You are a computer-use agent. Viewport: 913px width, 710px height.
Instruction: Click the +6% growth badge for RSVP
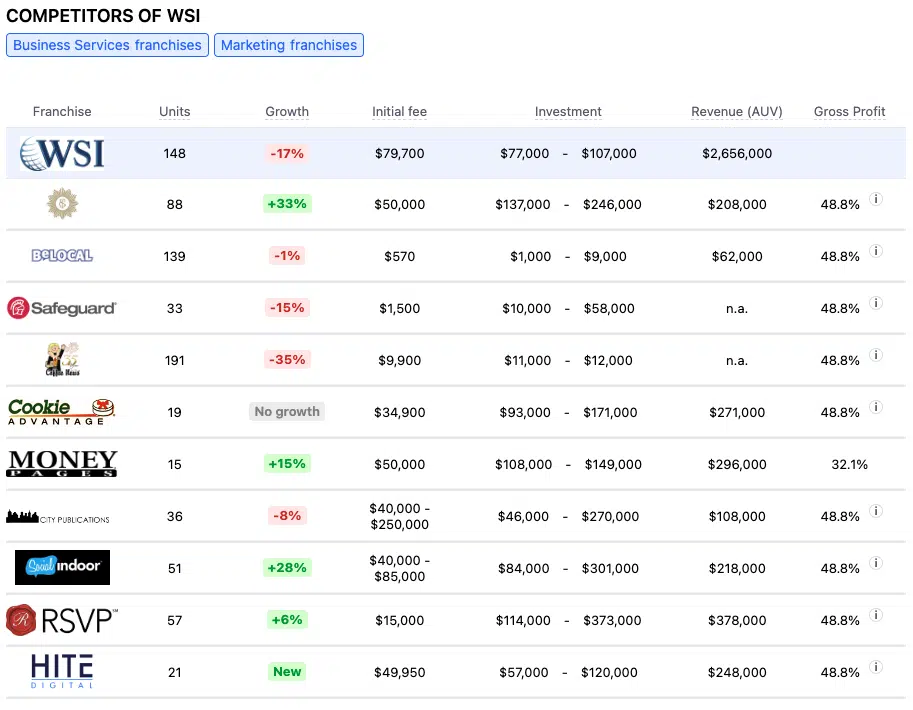tap(287, 620)
